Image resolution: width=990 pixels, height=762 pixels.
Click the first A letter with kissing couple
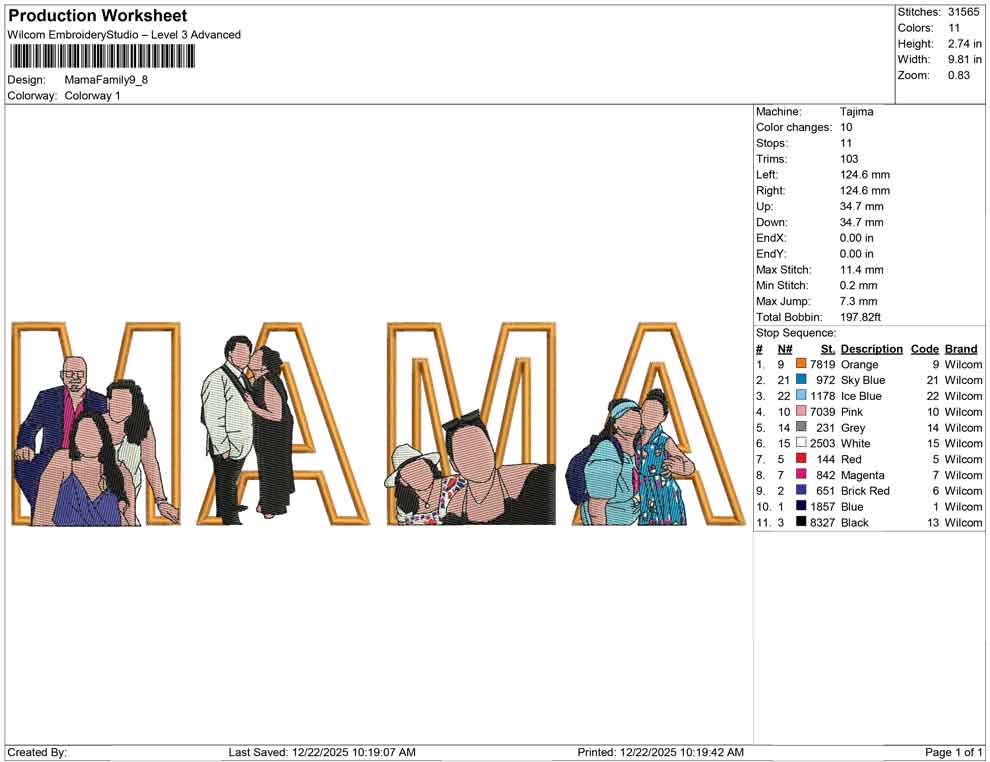coord(282,424)
